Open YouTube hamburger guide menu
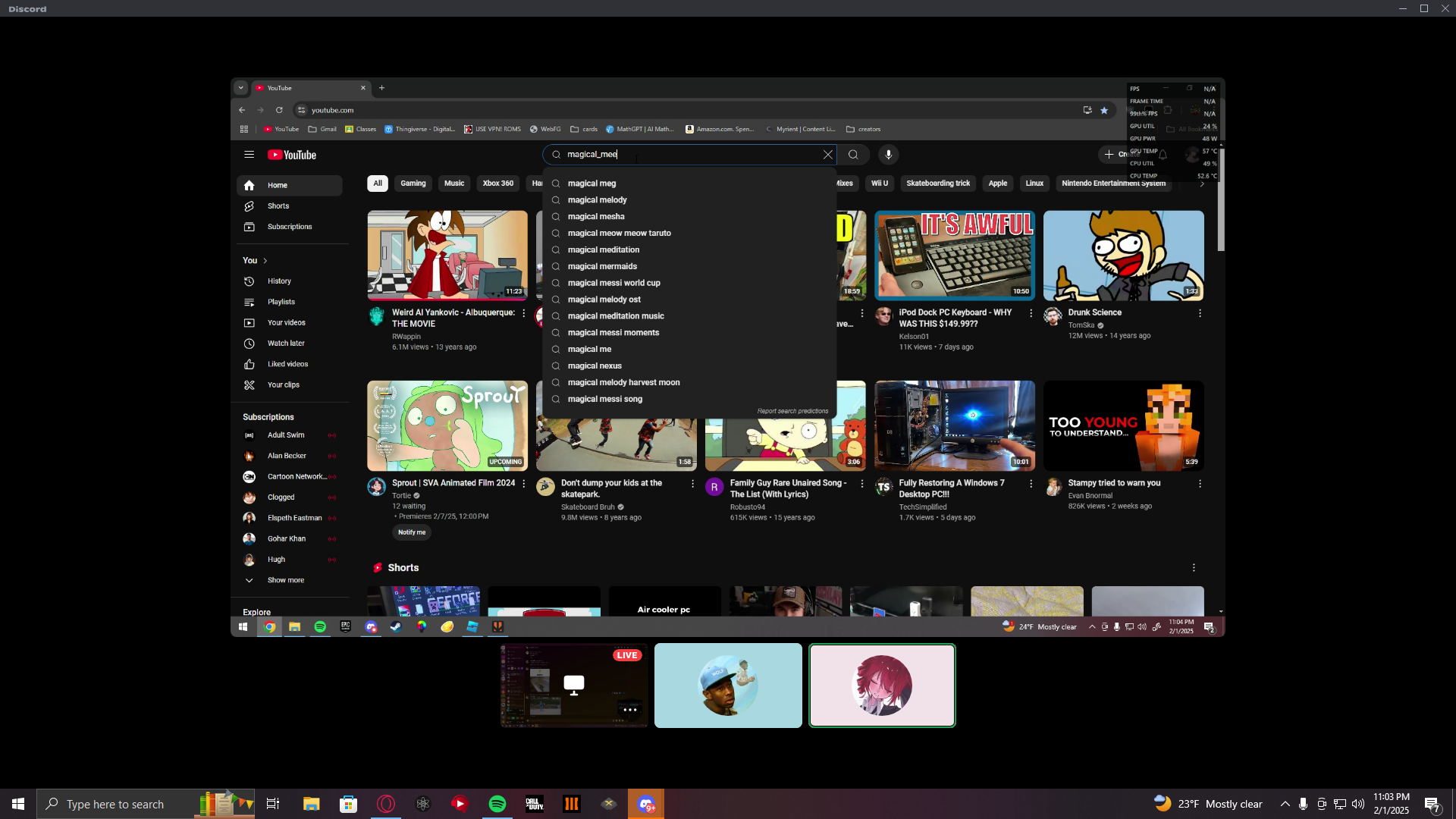This screenshot has width=1456, height=819. tap(249, 155)
